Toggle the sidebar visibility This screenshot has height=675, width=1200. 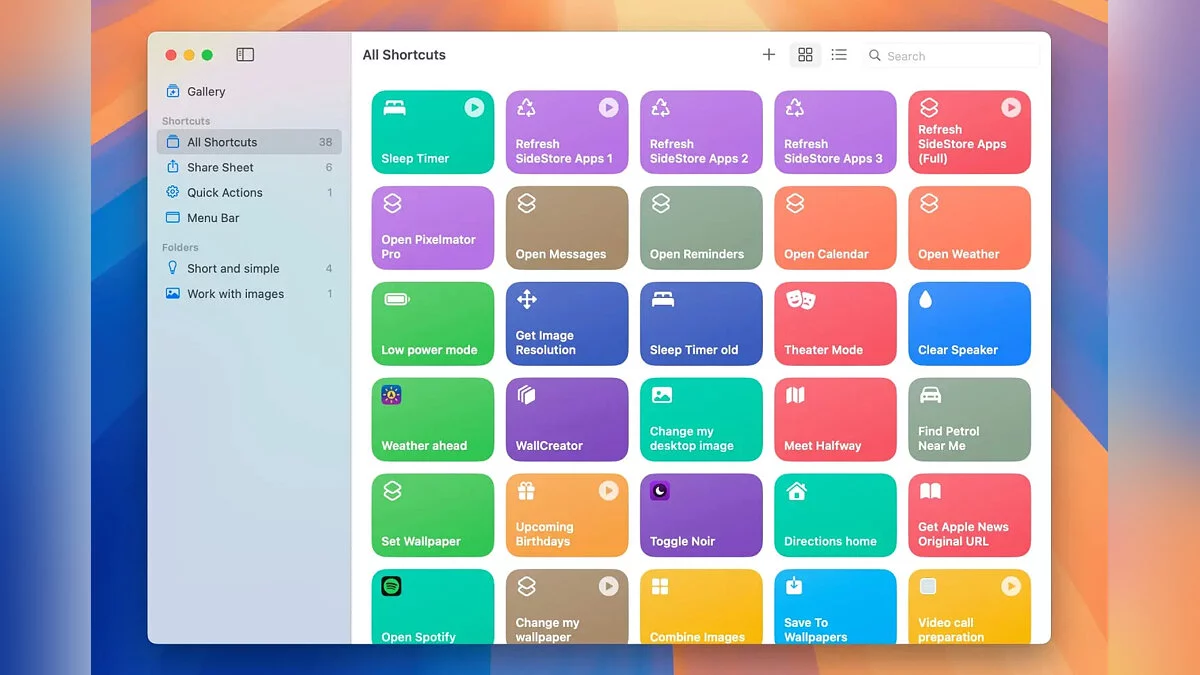(245, 55)
